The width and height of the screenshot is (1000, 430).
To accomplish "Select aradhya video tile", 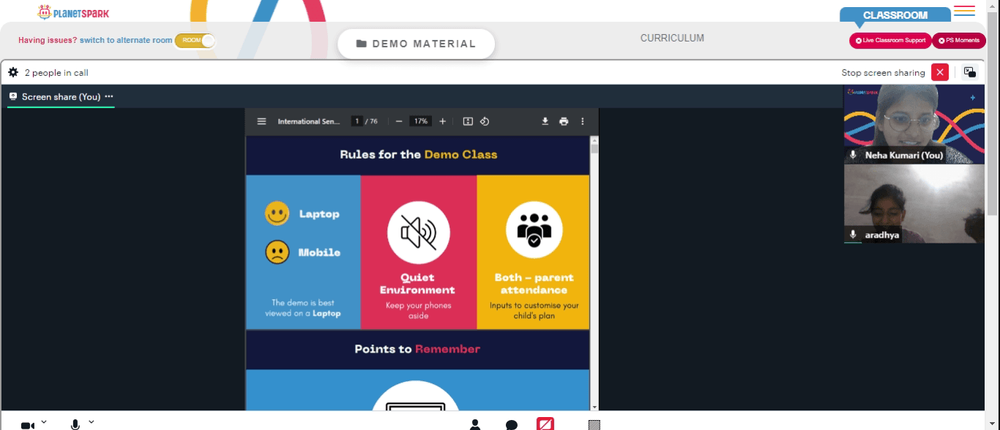I will (x=914, y=204).
